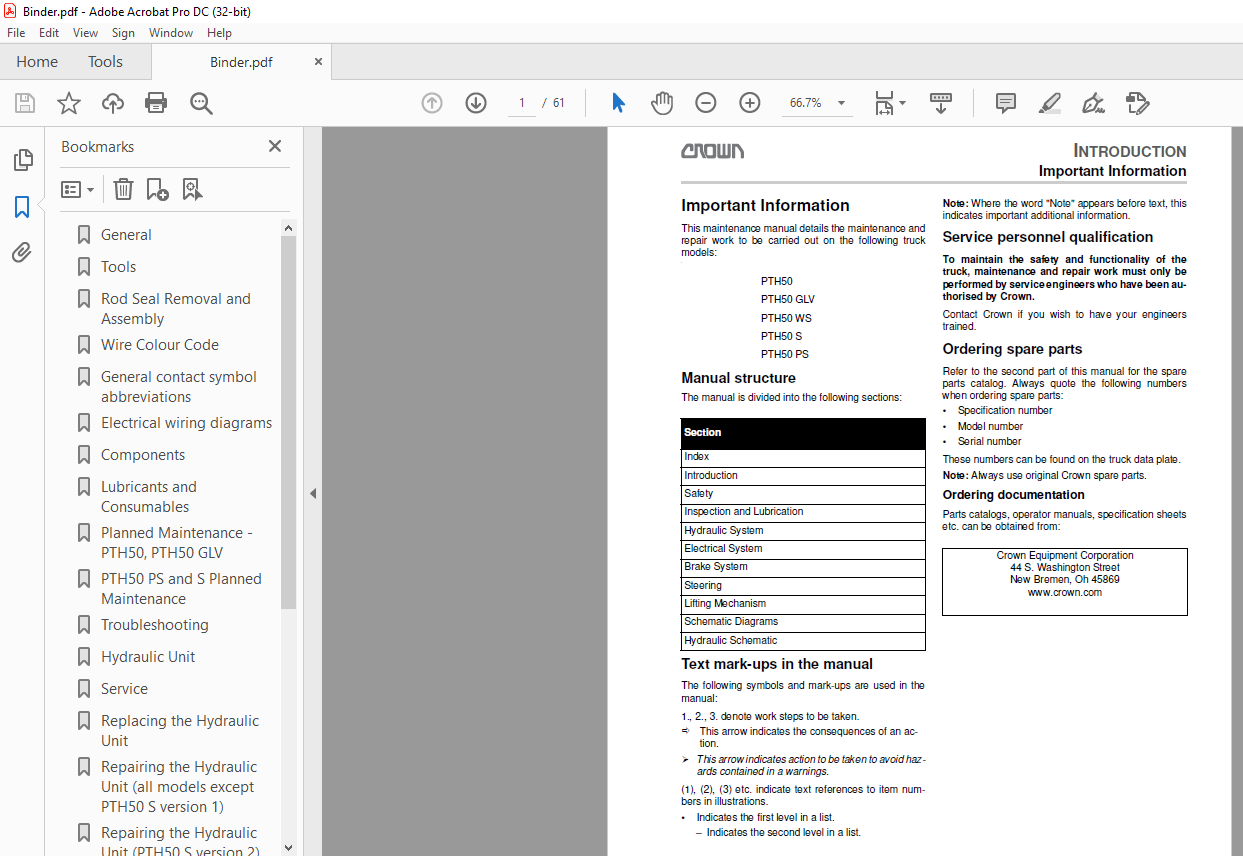The height and width of the screenshot is (856, 1243).
Task: Click the Request signatures icon
Action: click(x=1137, y=103)
